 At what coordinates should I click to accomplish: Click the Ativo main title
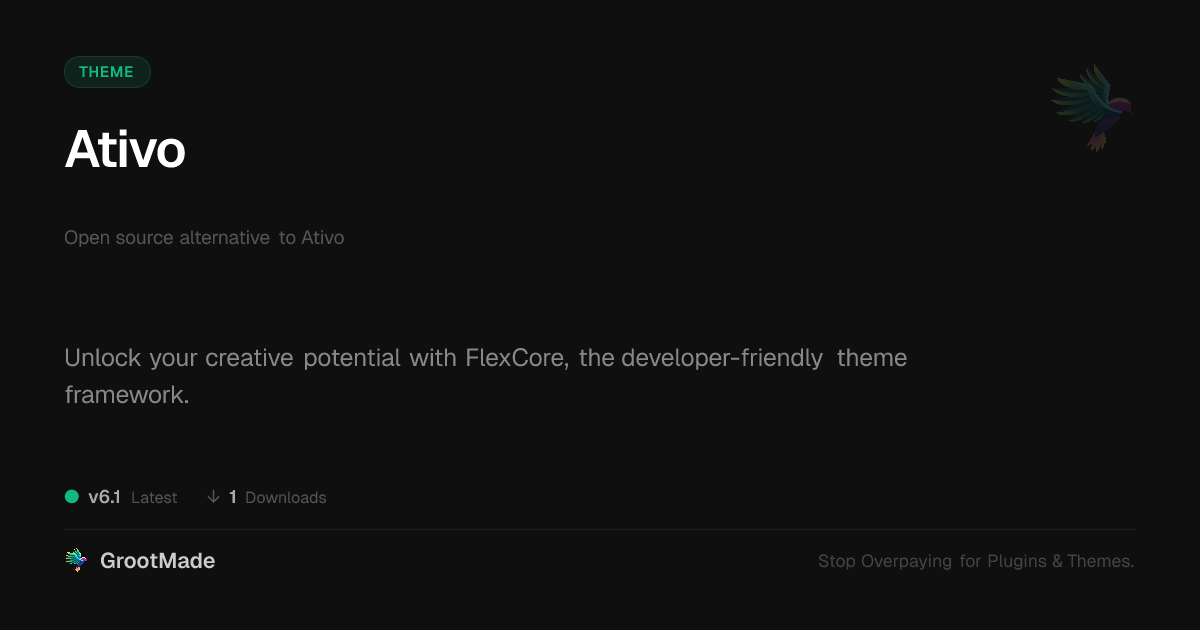pos(125,150)
